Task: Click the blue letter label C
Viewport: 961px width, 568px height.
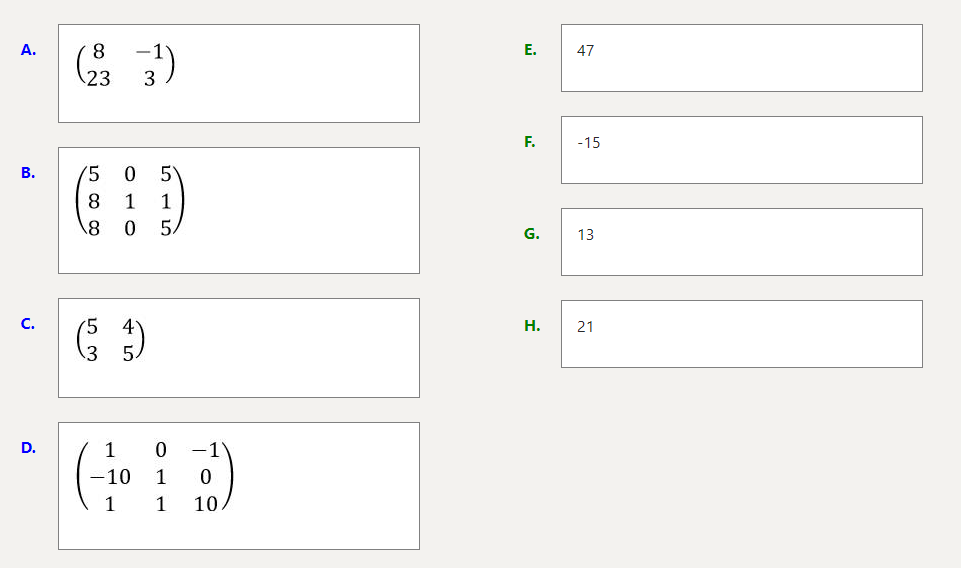Action: pyautogui.click(x=28, y=324)
